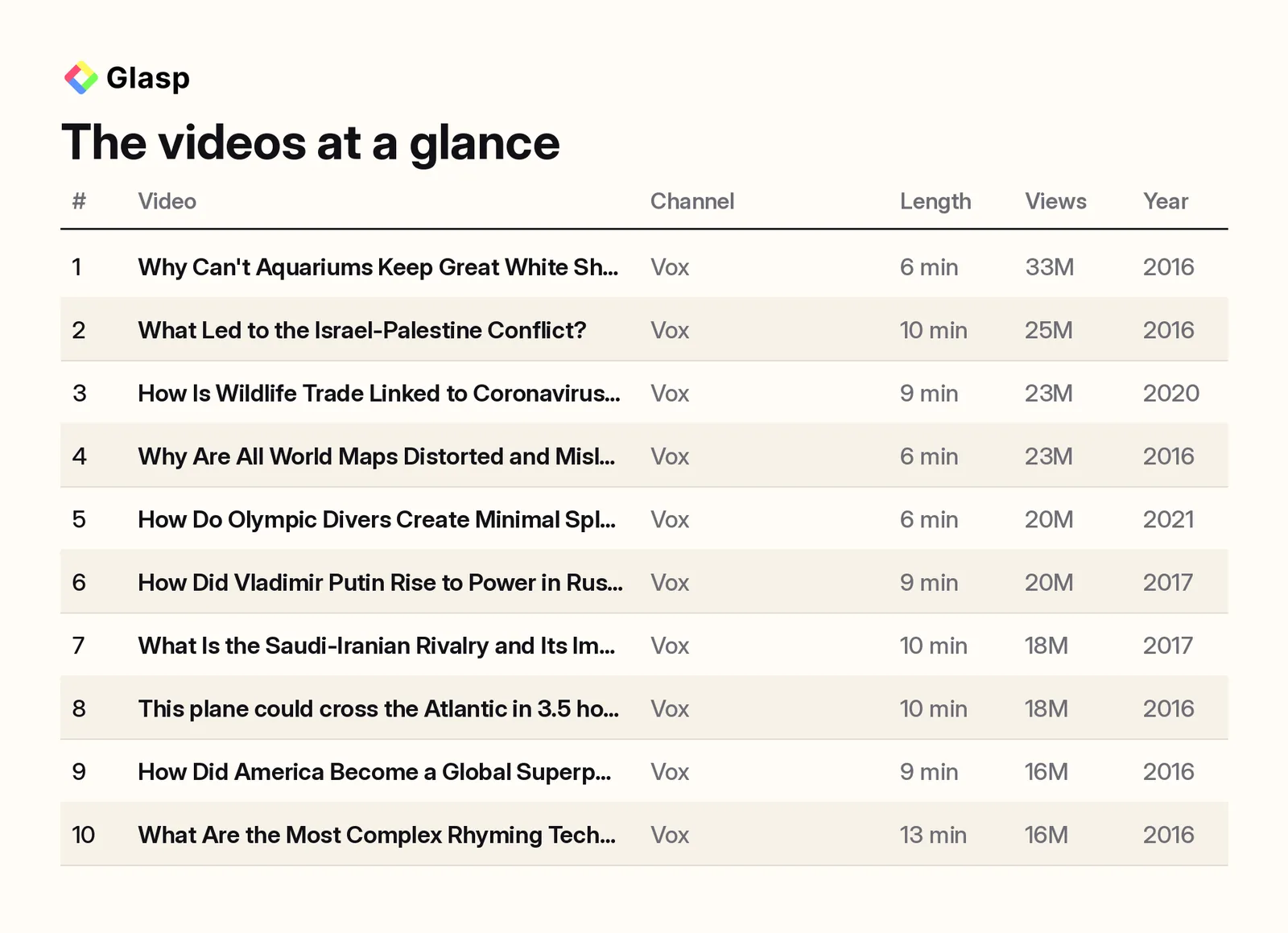Image resolution: width=1288 pixels, height=933 pixels.
Task: Click the Glasp logo icon
Action: tap(80, 78)
